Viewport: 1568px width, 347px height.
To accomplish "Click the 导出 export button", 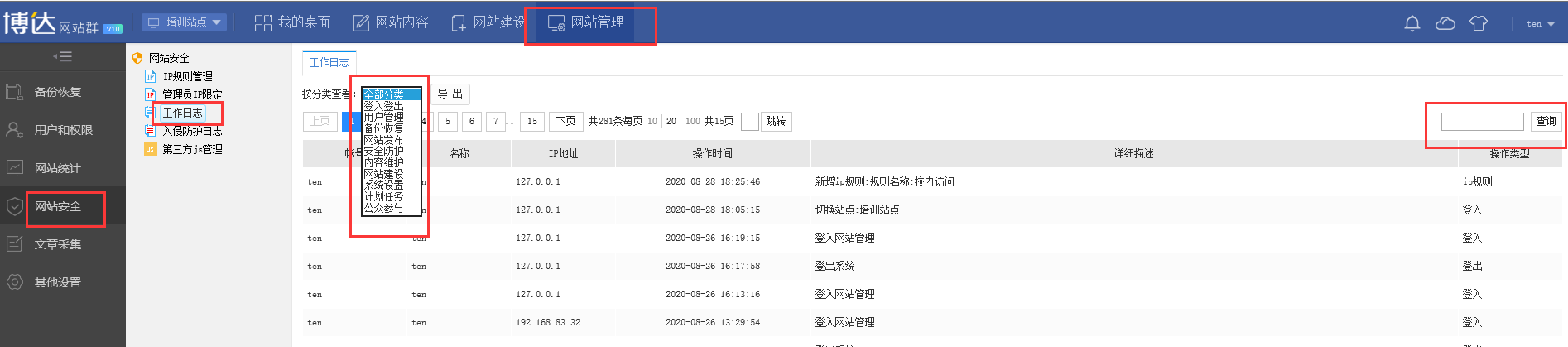I will click(x=450, y=94).
